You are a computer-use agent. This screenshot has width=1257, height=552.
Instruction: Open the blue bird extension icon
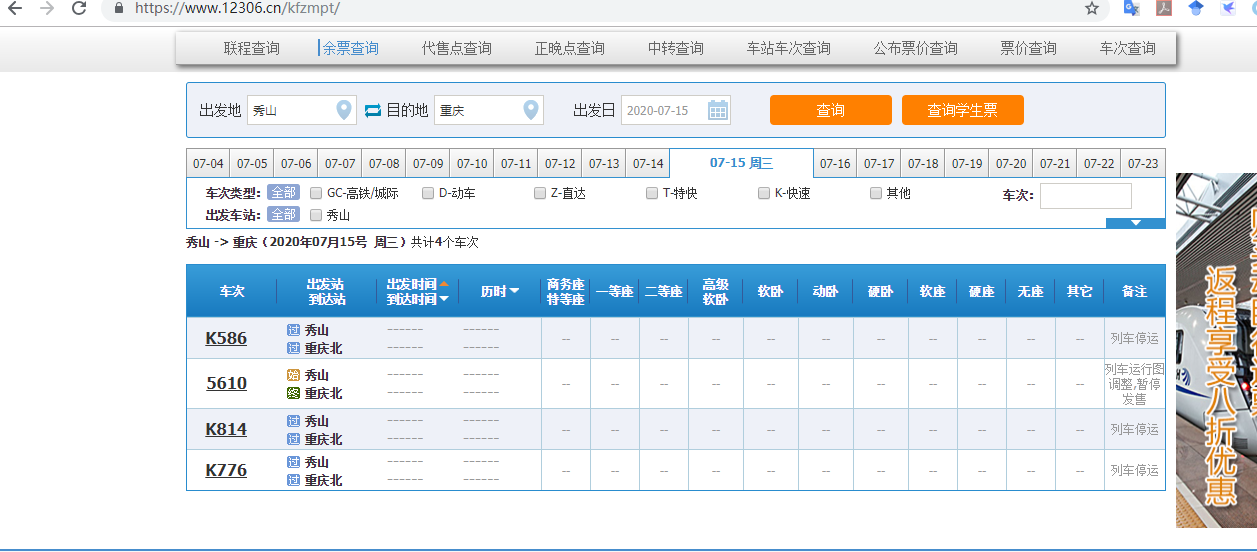1228,8
